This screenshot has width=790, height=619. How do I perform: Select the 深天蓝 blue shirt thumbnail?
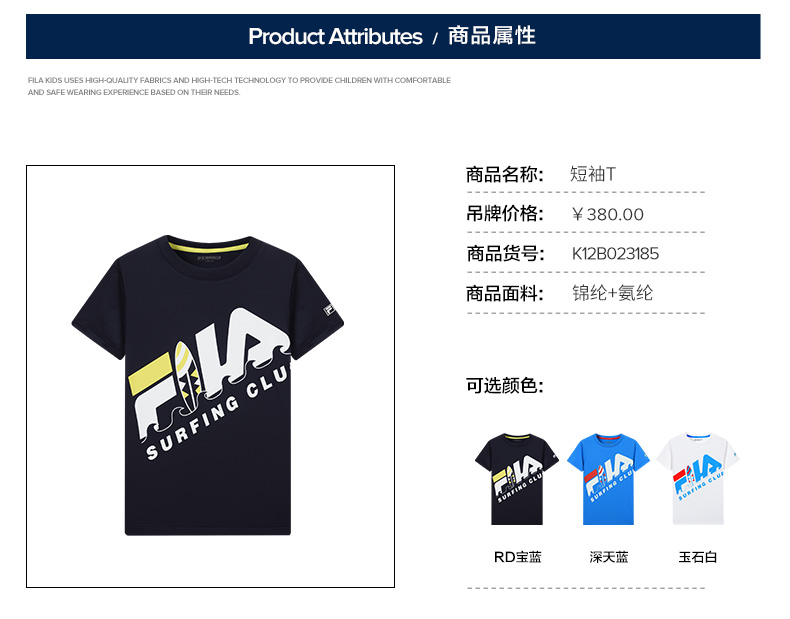pos(608,478)
